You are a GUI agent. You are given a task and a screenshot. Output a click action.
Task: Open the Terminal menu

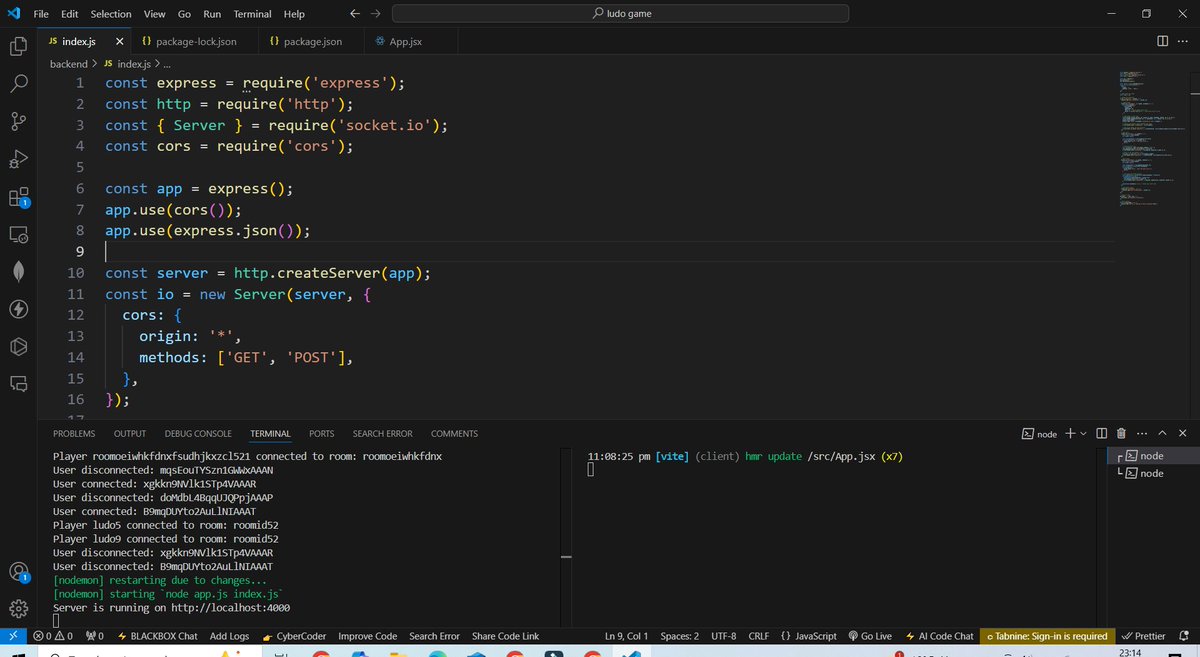click(x=252, y=14)
